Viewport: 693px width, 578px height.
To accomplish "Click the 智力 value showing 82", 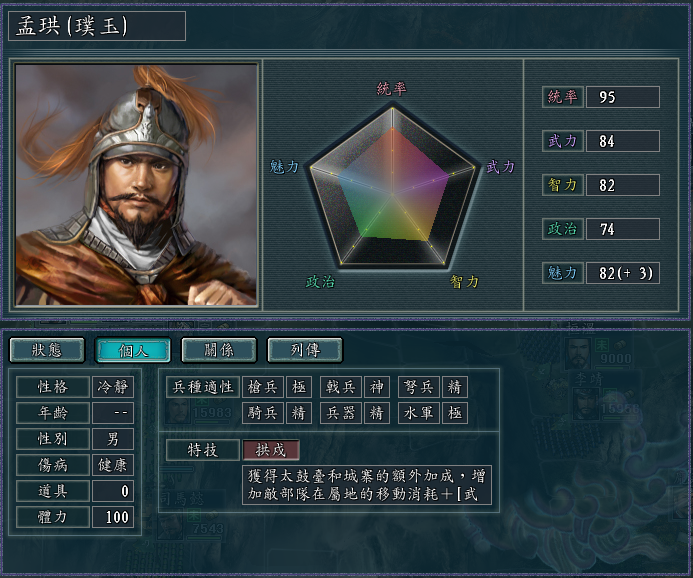I will click(623, 185).
